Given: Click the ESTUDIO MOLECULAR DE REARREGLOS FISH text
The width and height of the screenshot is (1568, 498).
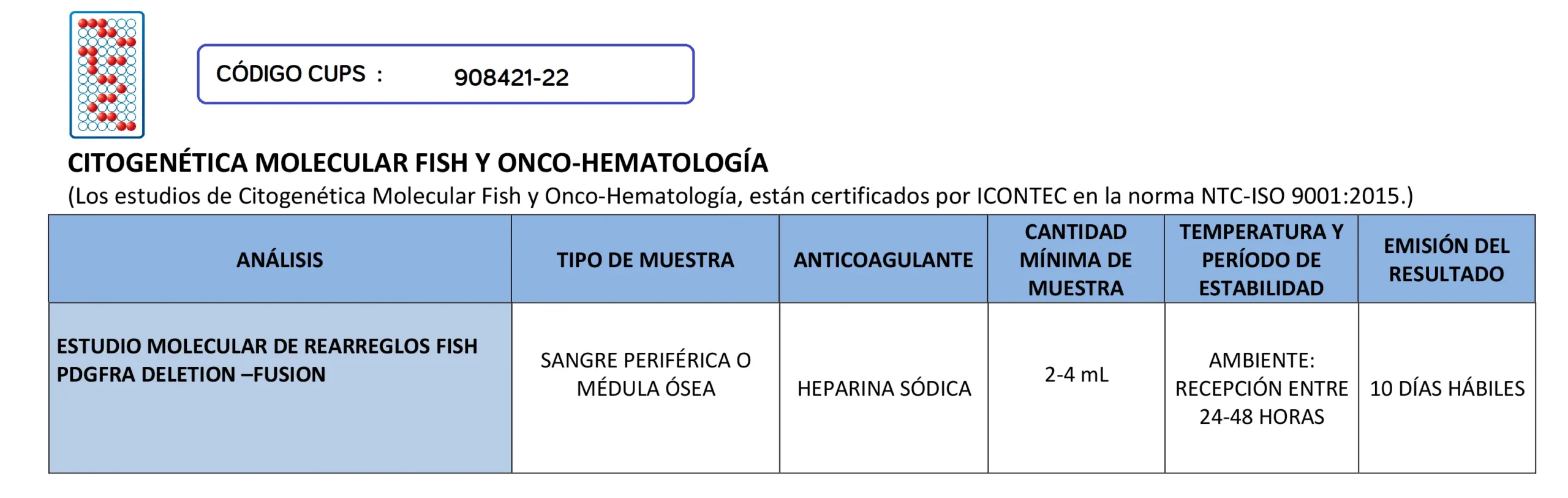Looking at the screenshot, I should (266, 346).
